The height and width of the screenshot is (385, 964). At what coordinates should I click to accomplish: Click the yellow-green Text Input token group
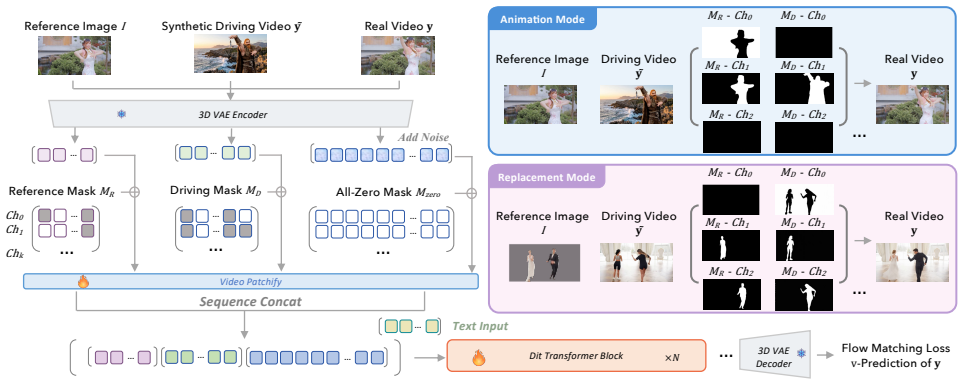point(409,327)
